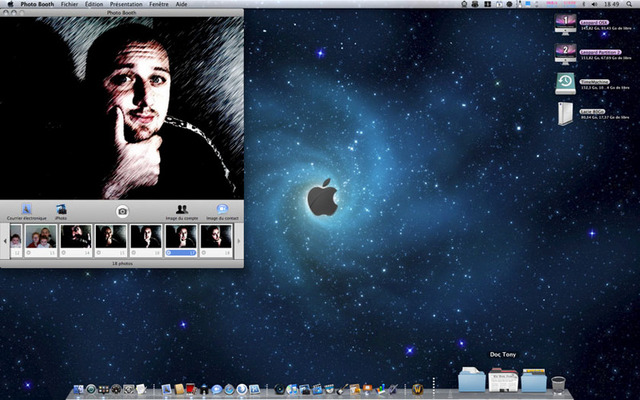Show earlier photos with the left strip arrow
This screenshot has height=400, width=640.
coord(5,241)
